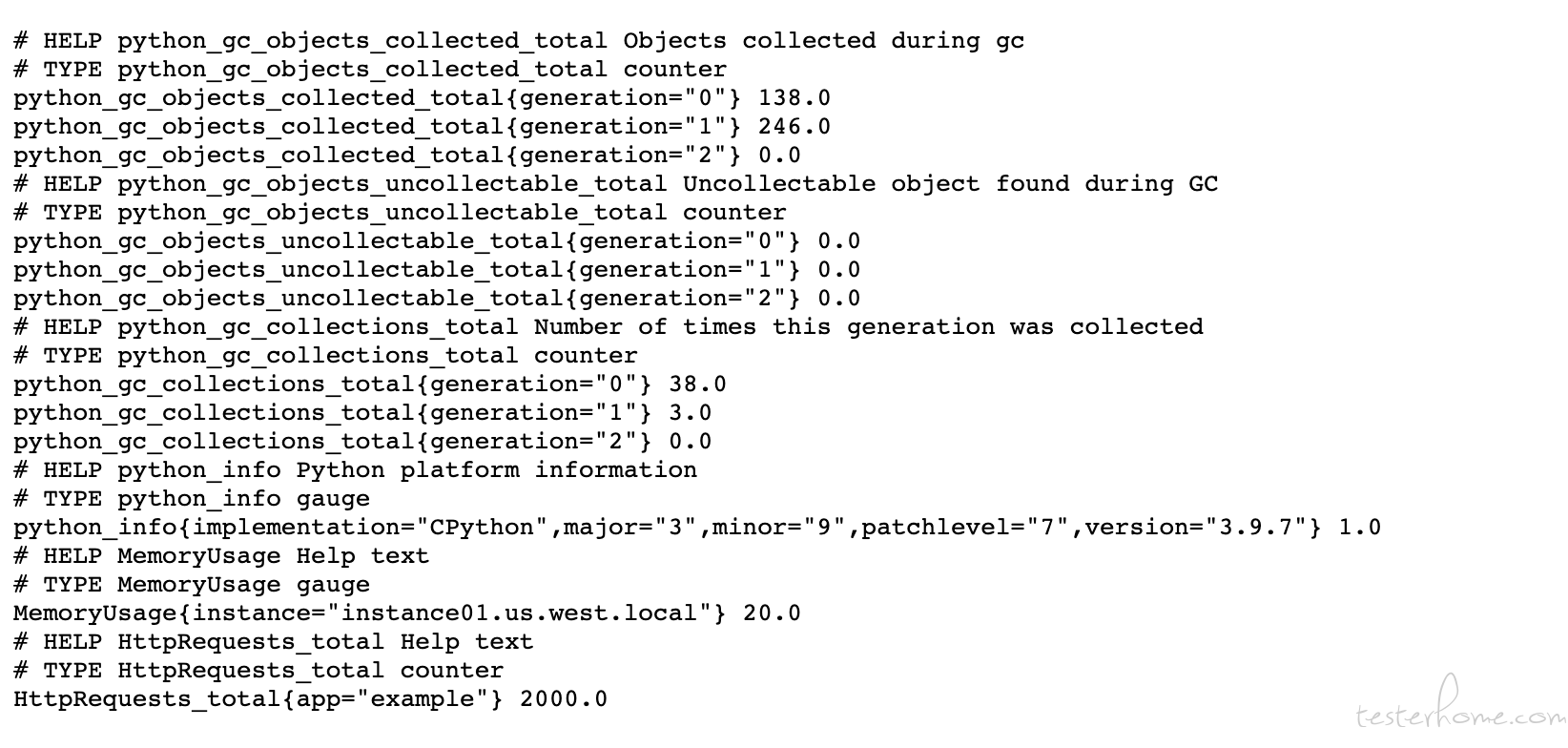
Task: Click the testerhome.com watermark logo
Action: pyautogui.click(x=1457, y=713)
